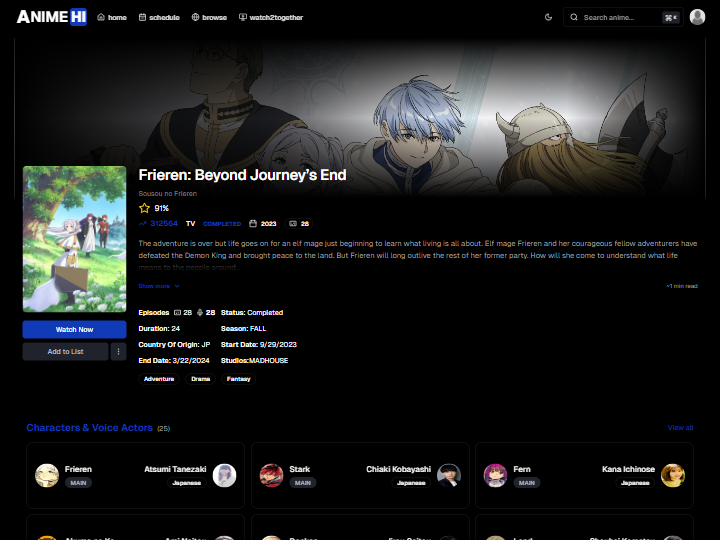Add the anime to your list
Viewport: 720px width, 540px height.
[65, 351]
